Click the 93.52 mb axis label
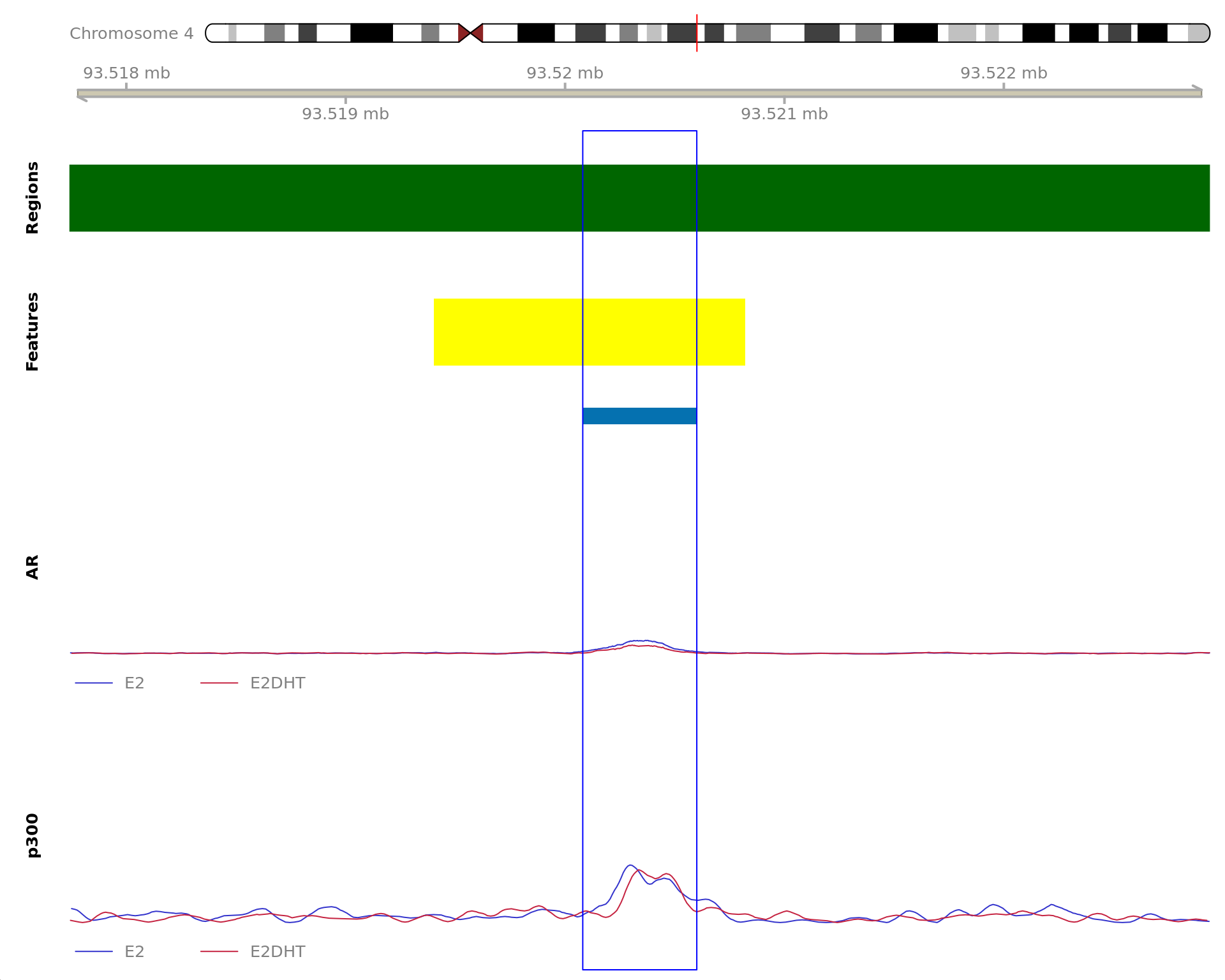 [x=565, y=73]
